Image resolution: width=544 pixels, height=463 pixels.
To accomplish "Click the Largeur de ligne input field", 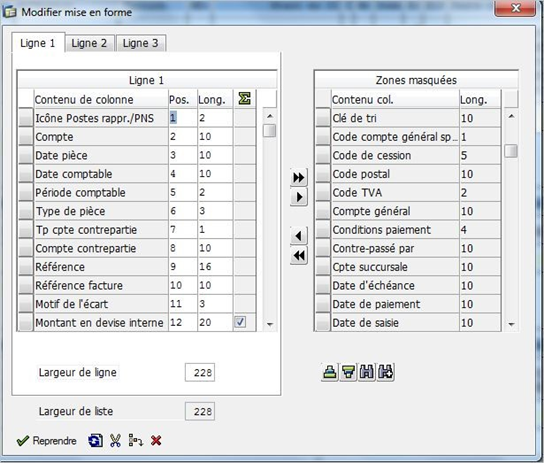I will (200, 372).
